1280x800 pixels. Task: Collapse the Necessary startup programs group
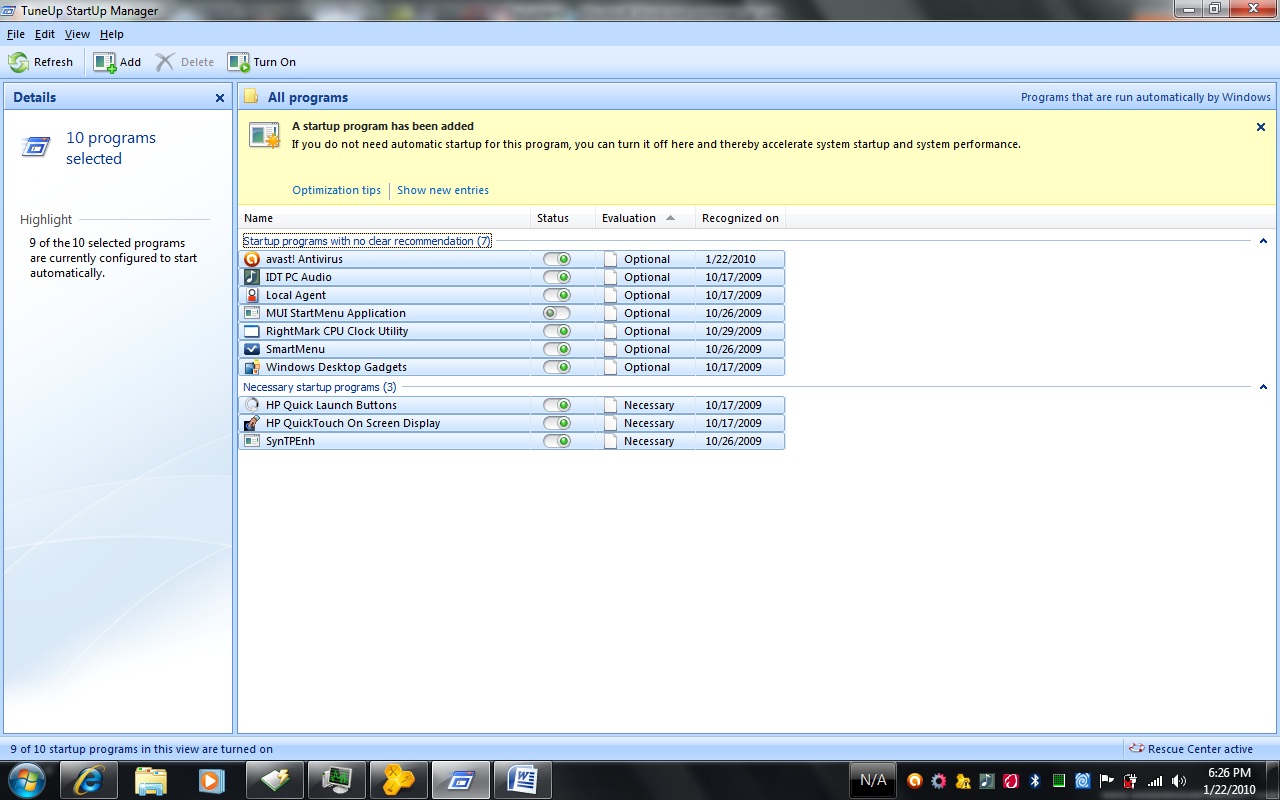pyautogui.click(x=1263, y=387)
